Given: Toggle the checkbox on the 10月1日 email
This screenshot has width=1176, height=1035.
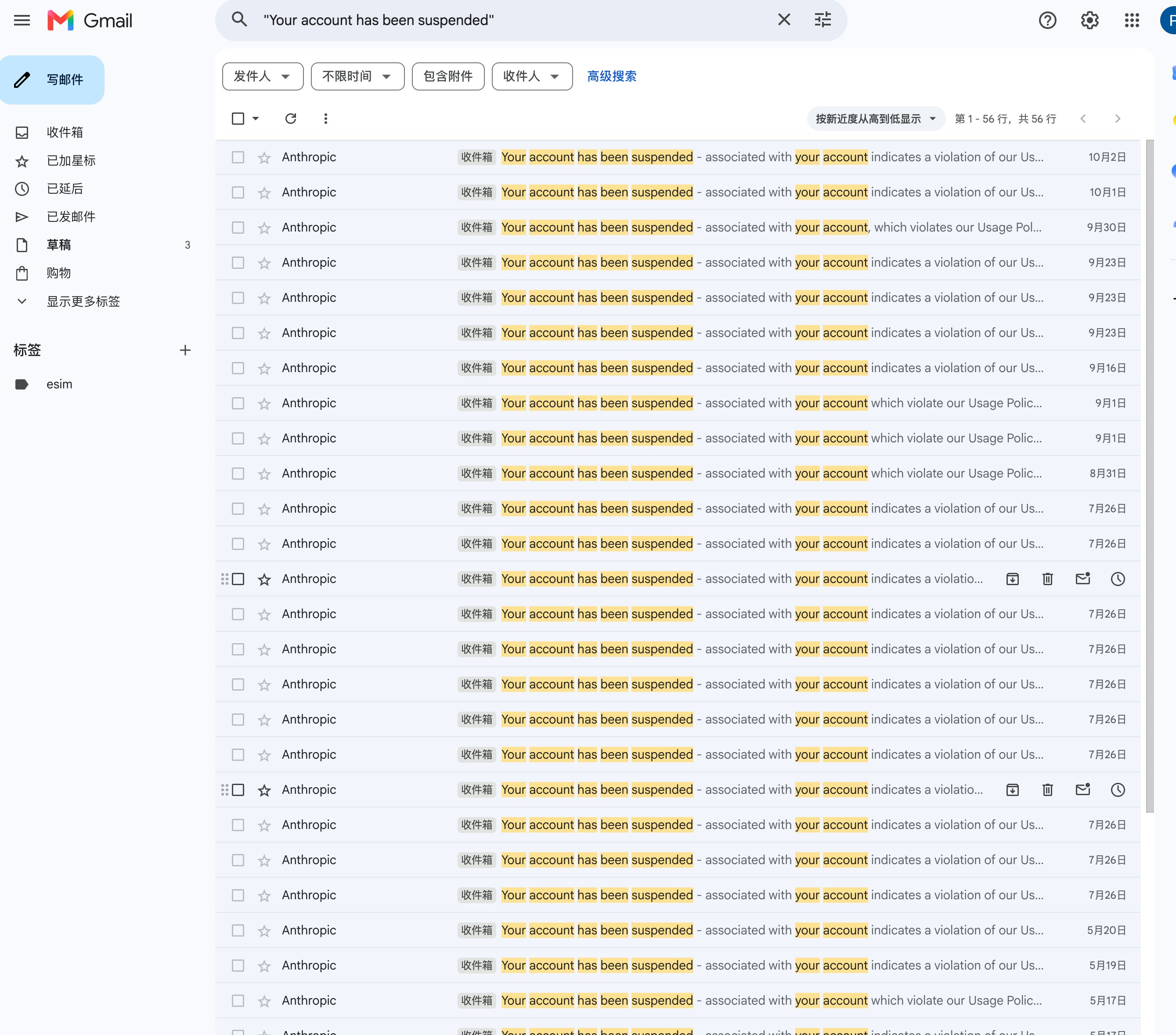Looking at the screenshot, I should [x=238, y=192].
